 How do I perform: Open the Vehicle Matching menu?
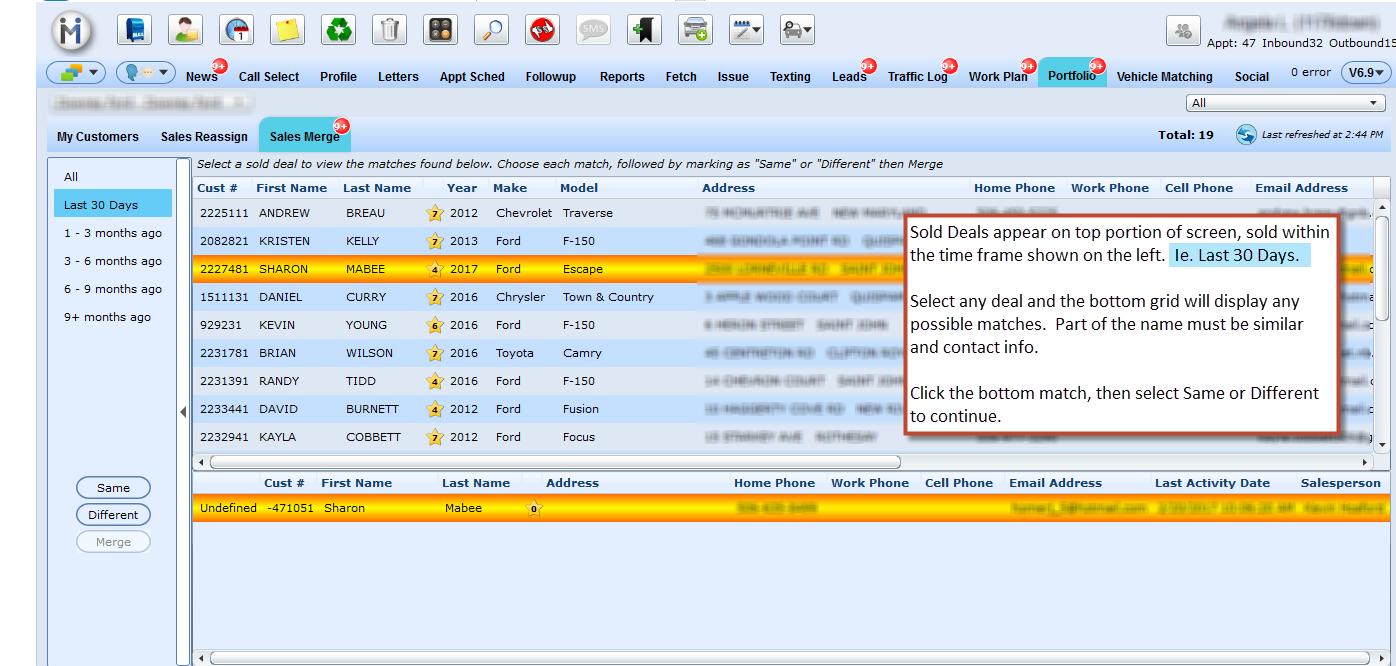[1164, 77]
